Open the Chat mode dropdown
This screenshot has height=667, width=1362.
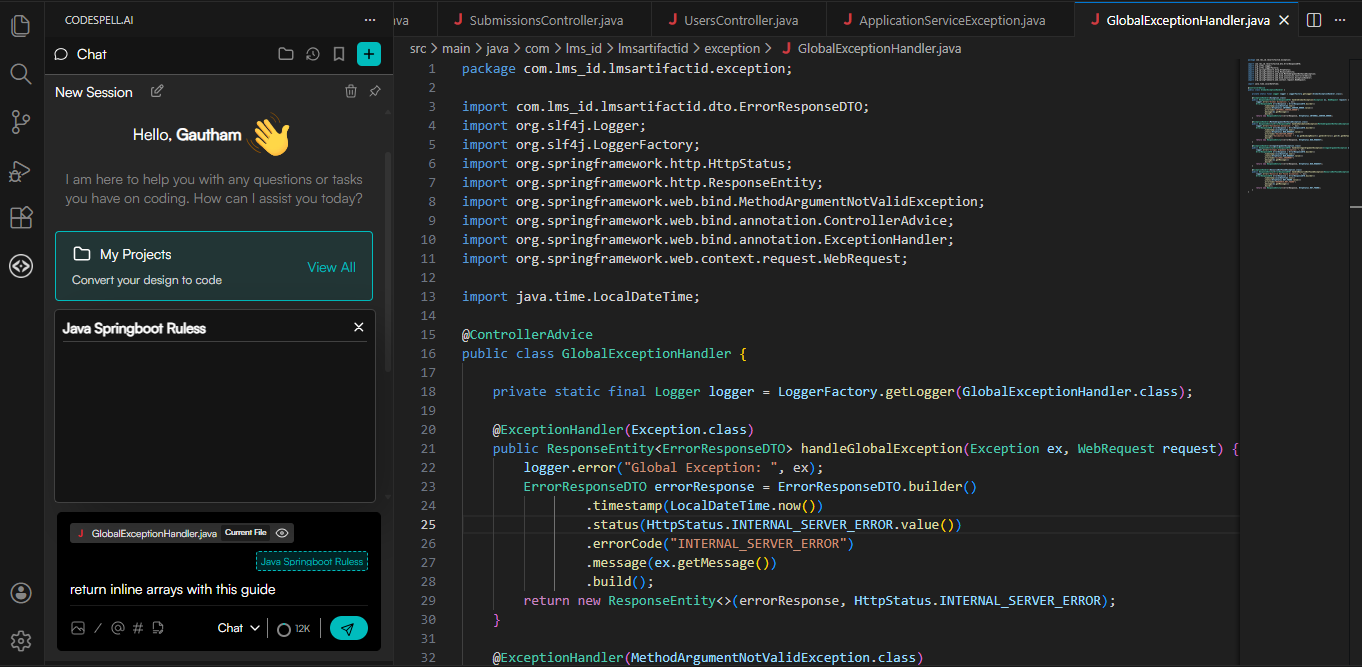(239, 628)
